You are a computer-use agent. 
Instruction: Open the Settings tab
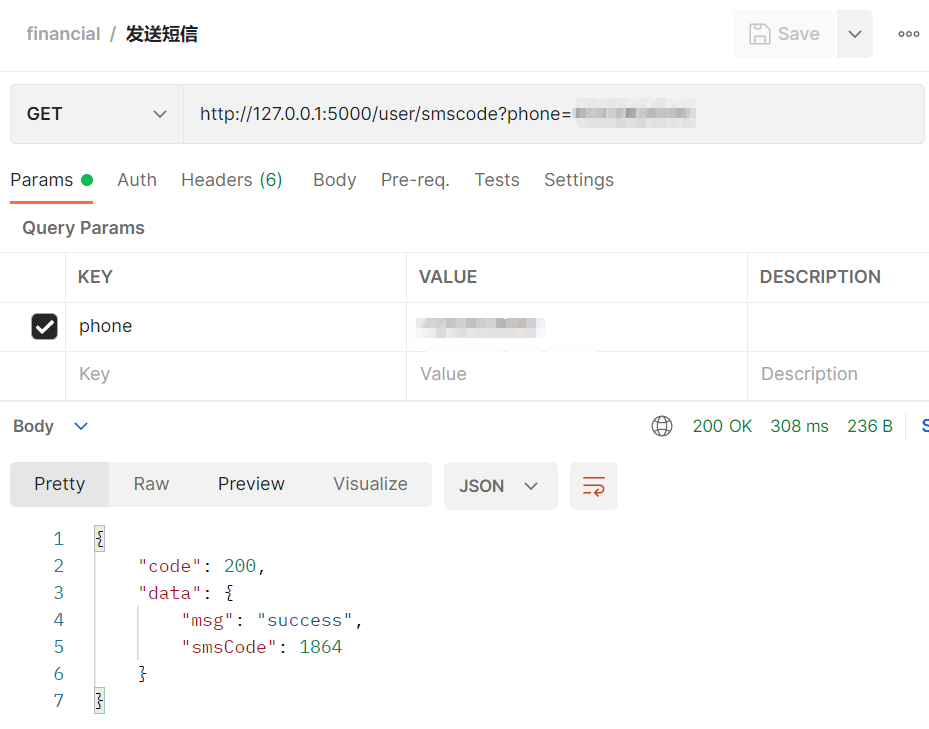point(579,180)
